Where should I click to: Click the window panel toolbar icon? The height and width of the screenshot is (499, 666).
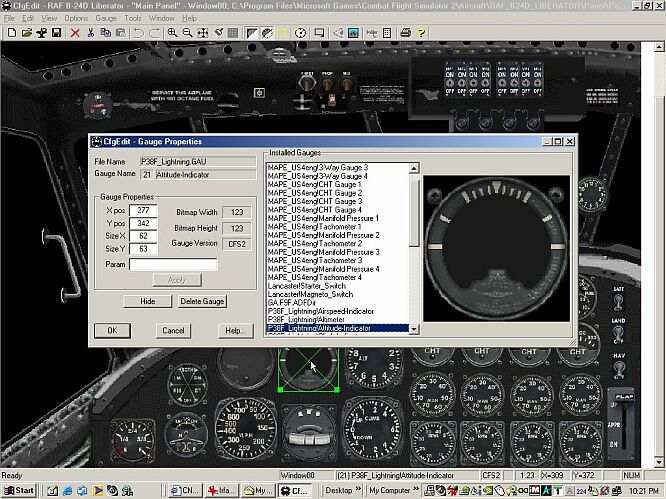pyautogui.click(x=319, y=33)
